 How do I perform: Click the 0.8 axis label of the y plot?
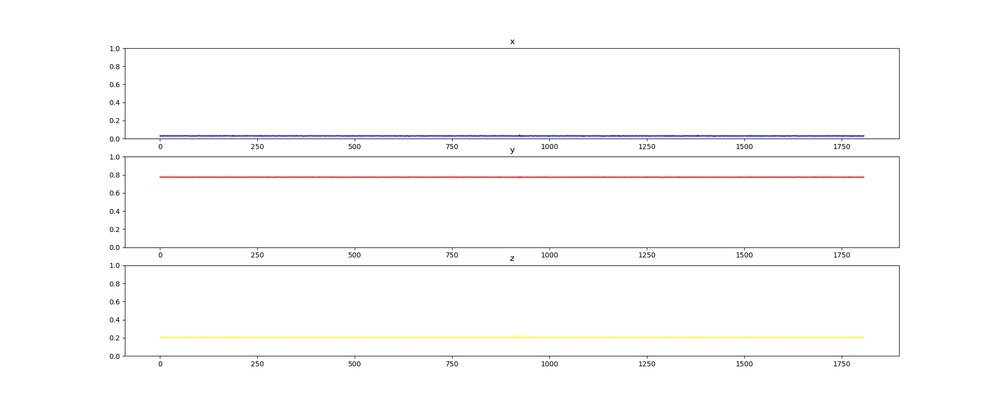pyautogui.click(x=115, y=175)
